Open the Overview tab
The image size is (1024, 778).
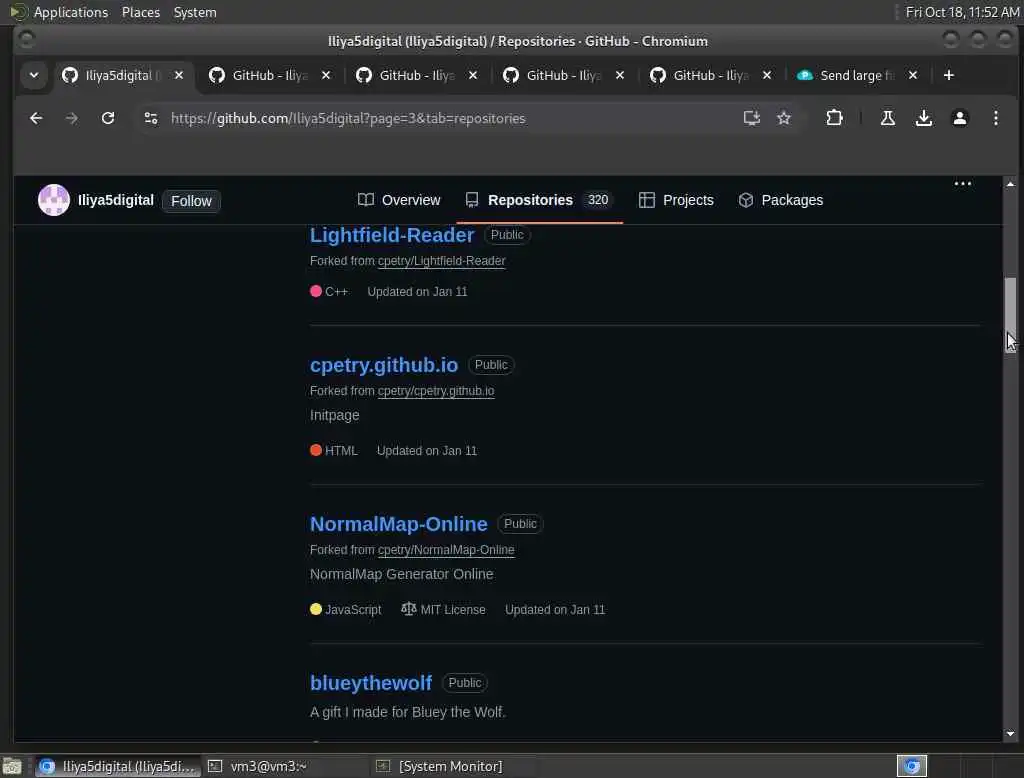(398, 200)
